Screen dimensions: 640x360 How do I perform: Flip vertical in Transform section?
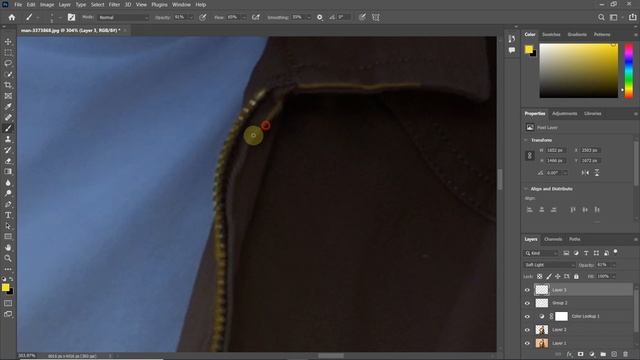[597, 173]
